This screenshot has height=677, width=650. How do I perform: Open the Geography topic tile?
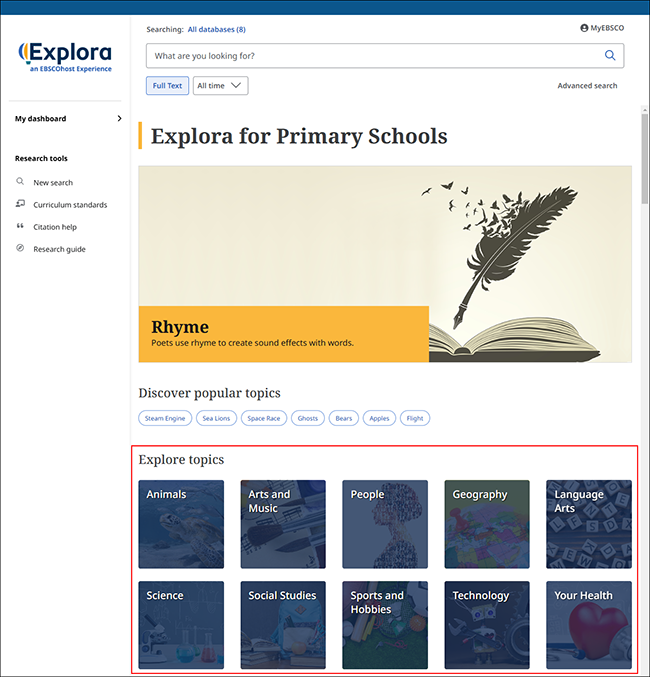[487, 524]
